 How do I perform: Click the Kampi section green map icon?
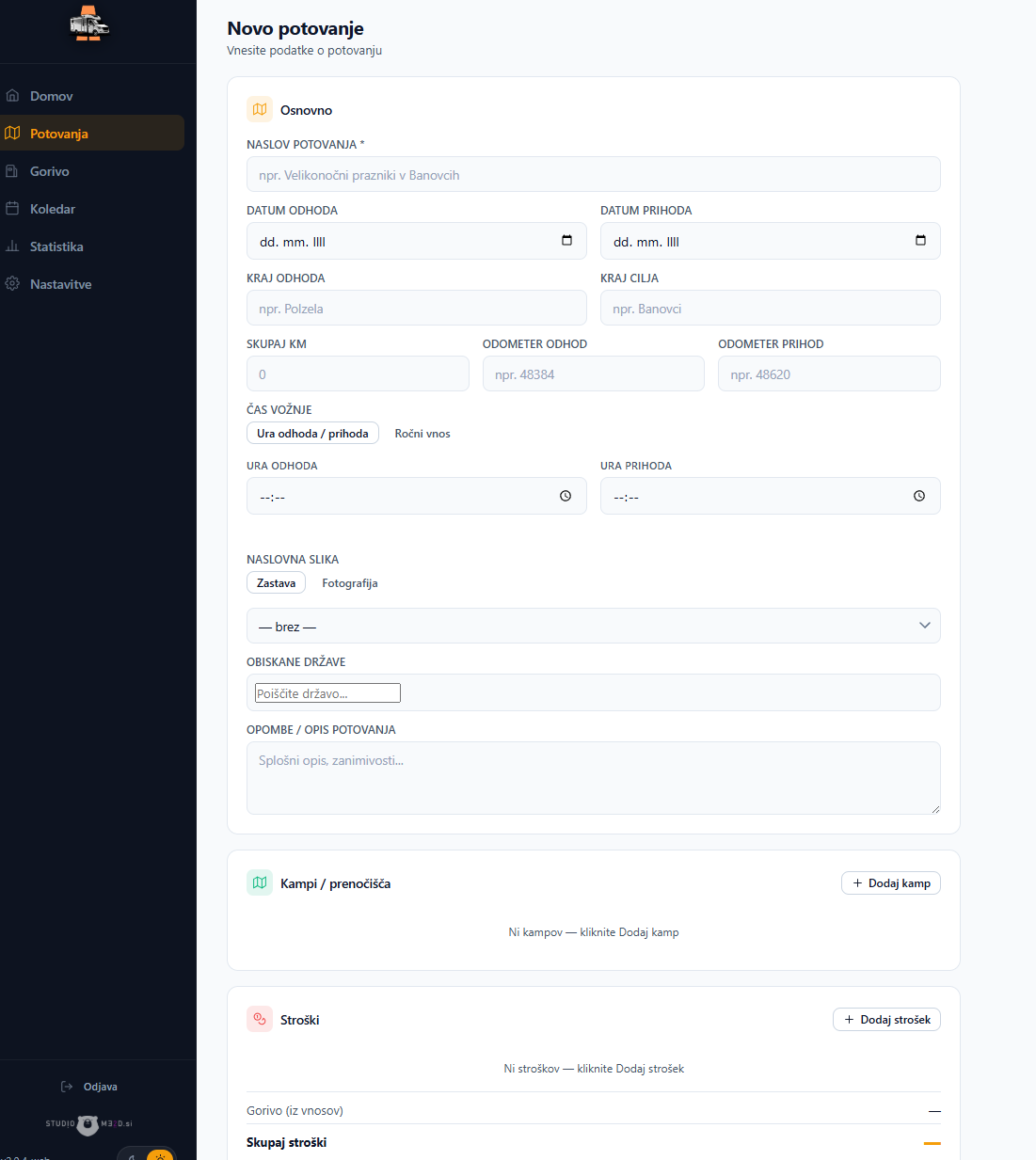click(x=260, y=882)
